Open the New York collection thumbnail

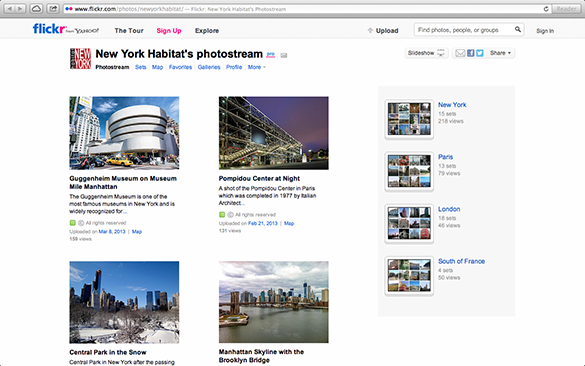409,119
